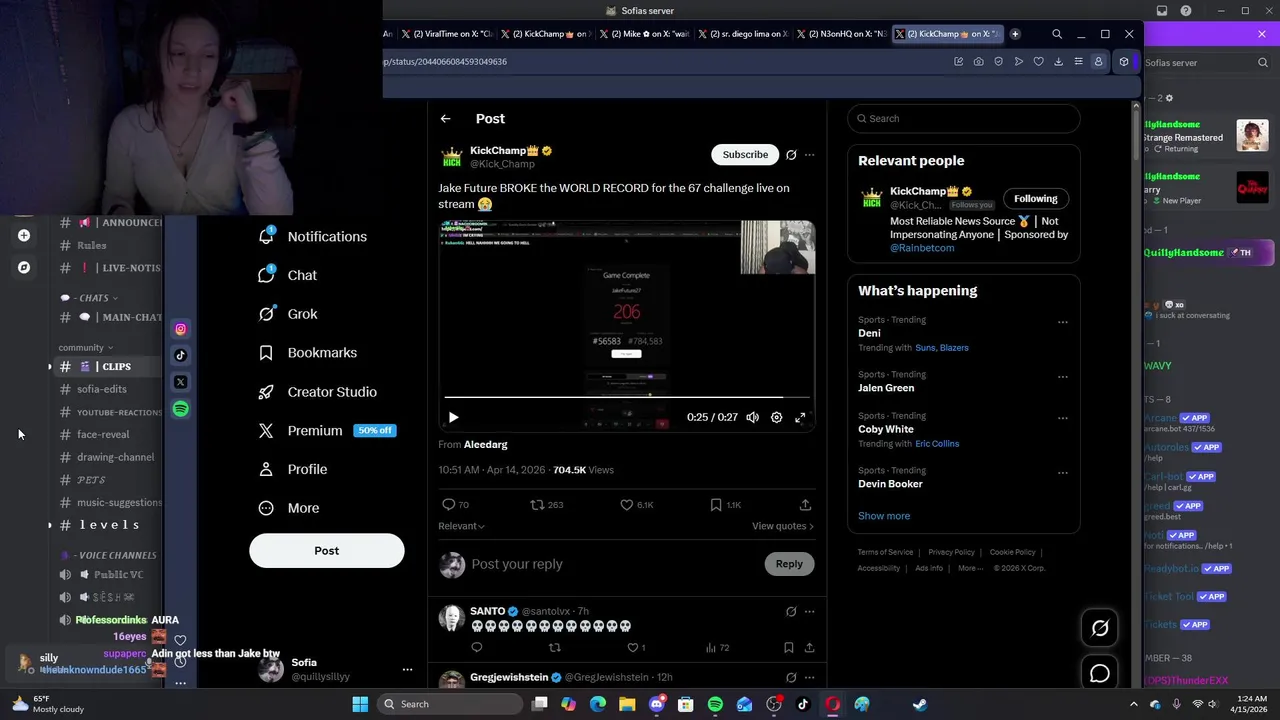Switch to N3onHQ on X tab
This screenshot has height=720, width=1280.
pyautogui.click(x=845, y=34)
